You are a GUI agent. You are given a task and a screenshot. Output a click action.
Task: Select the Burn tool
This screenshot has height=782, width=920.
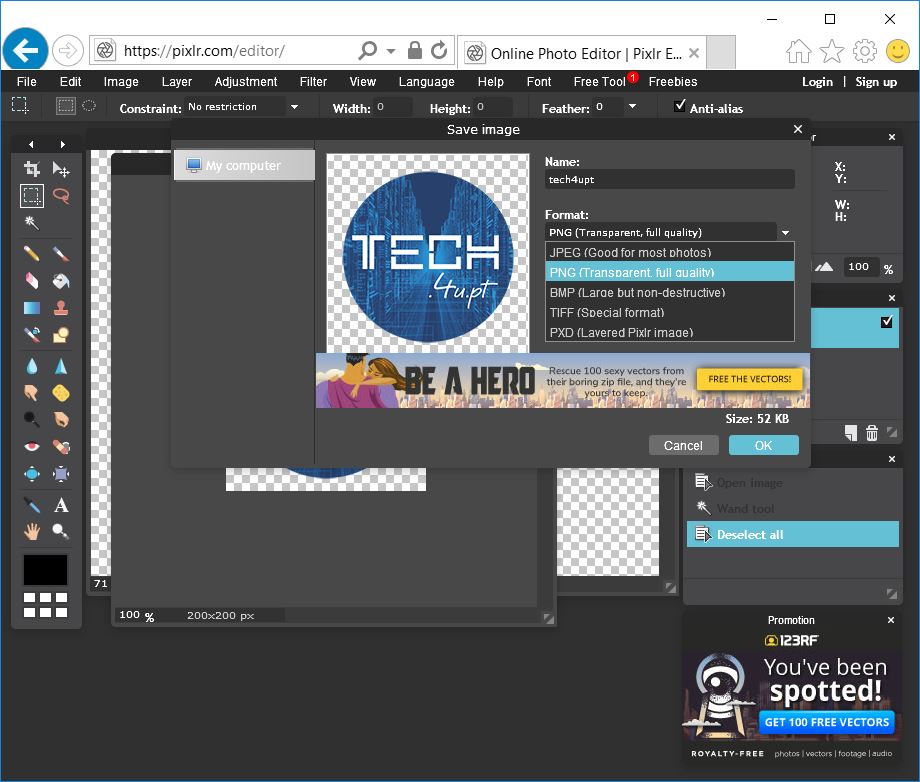[x=61, y=419]
